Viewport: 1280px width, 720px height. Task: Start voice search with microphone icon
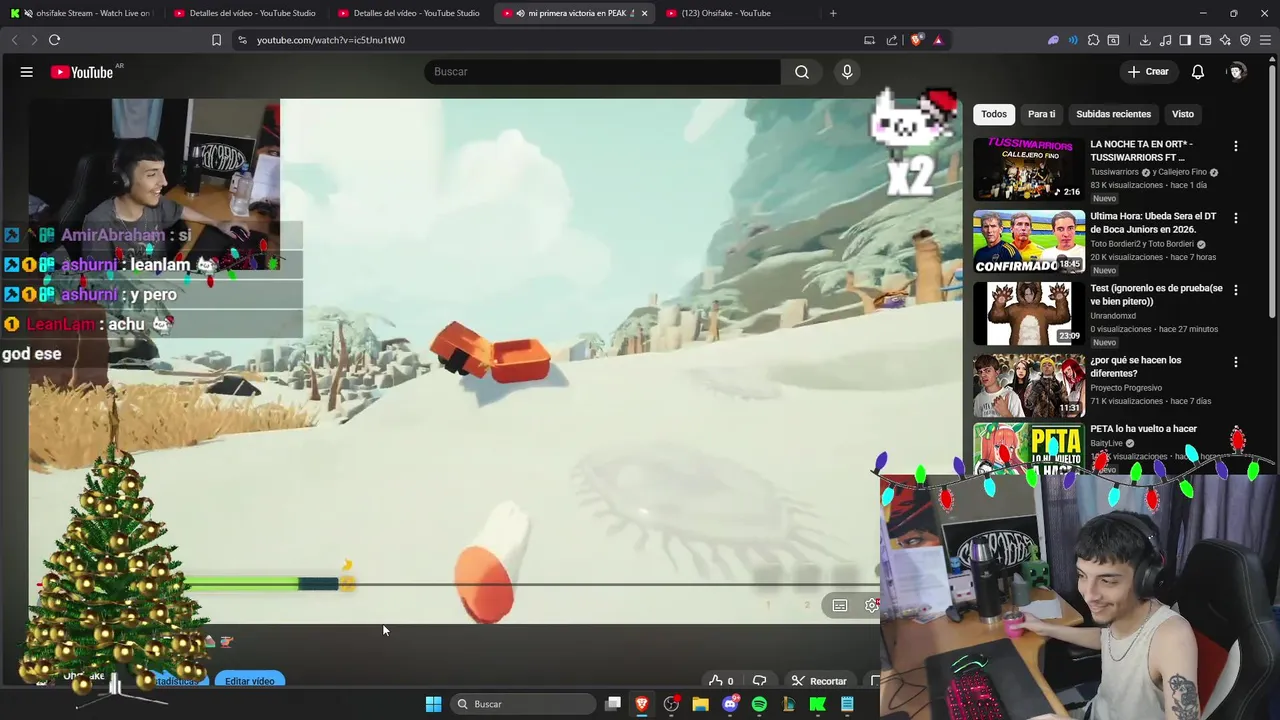(x=847, y=72)
